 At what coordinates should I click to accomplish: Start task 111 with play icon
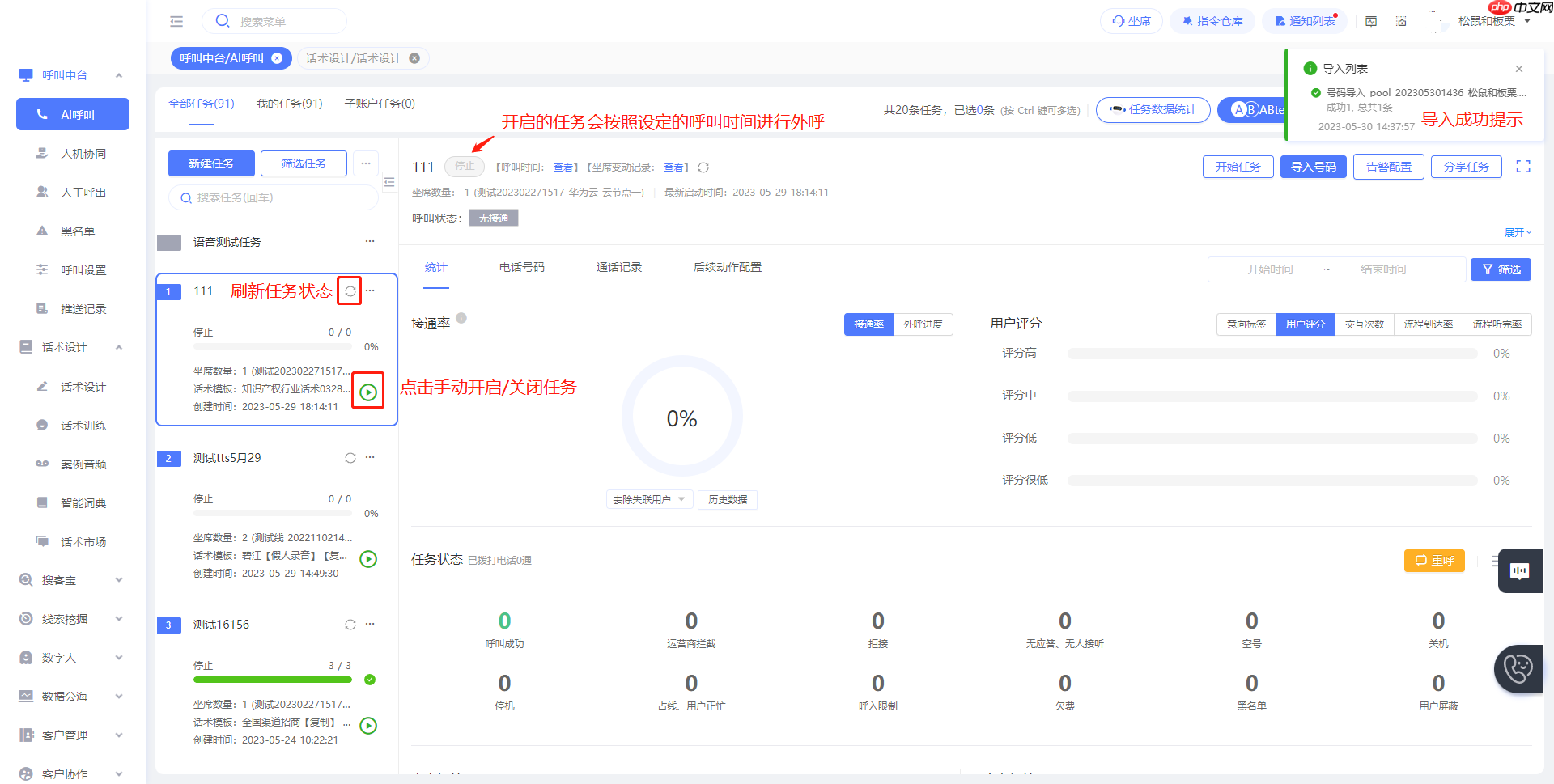coord(368,392)
